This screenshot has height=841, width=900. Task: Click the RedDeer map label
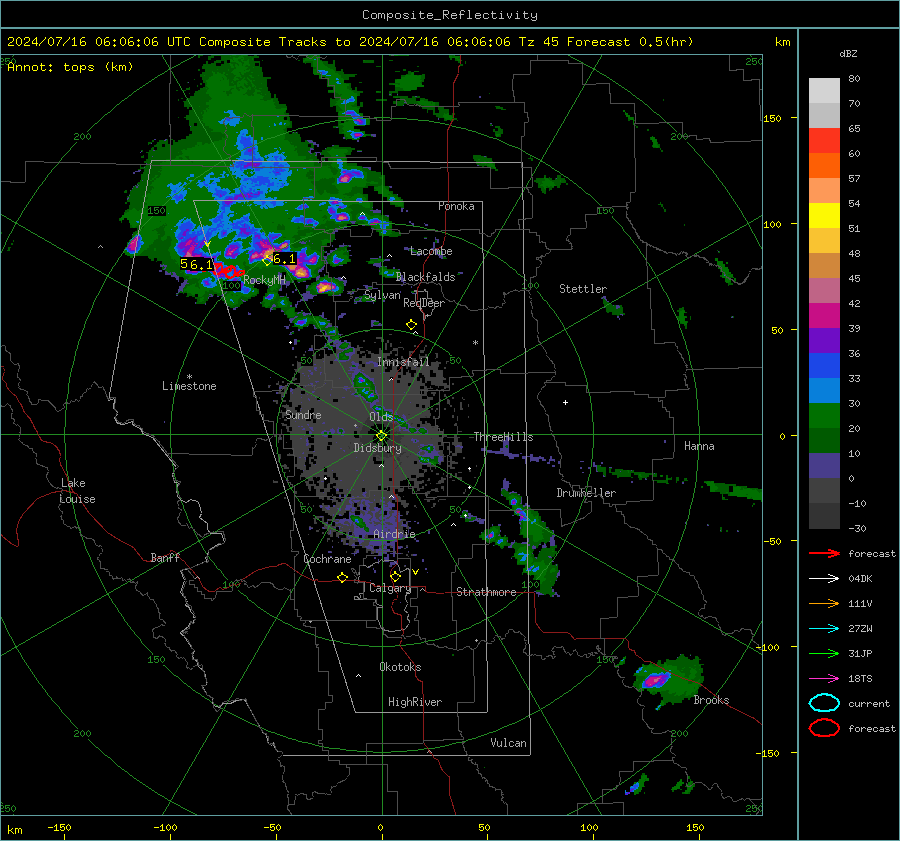coord(424,303)
